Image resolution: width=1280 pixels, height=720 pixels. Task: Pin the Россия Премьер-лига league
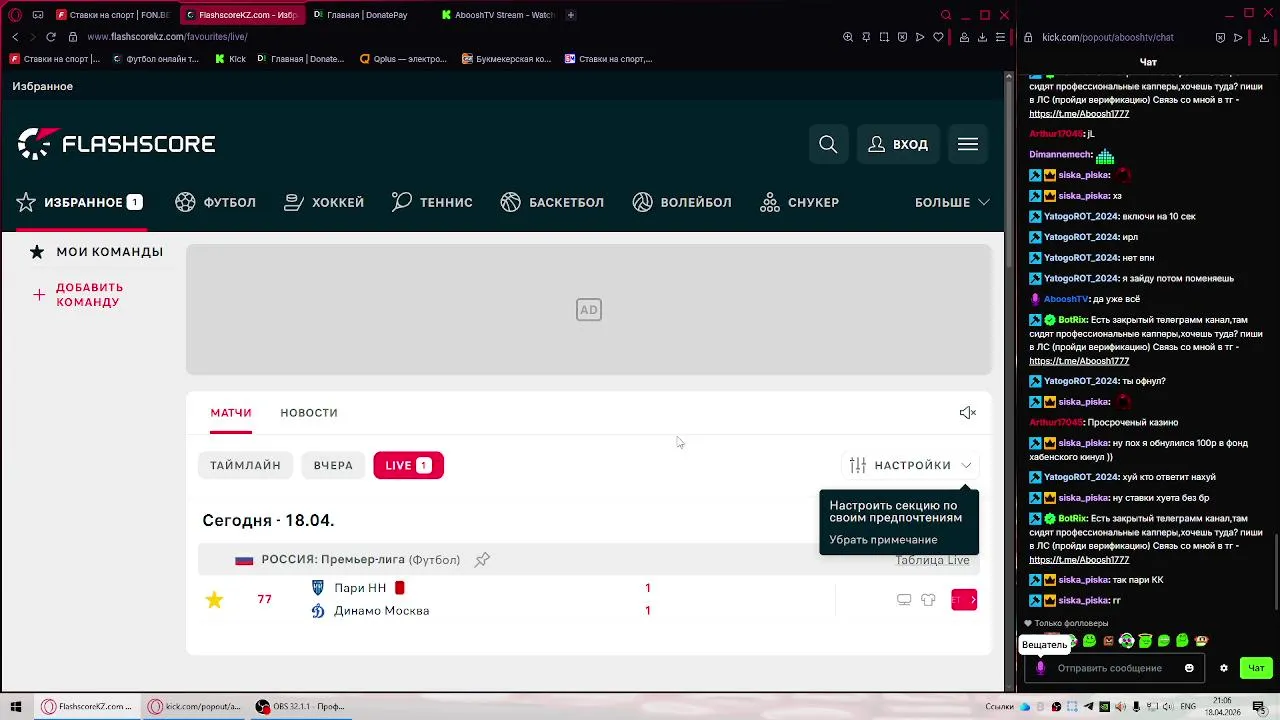tap(482, 560)
